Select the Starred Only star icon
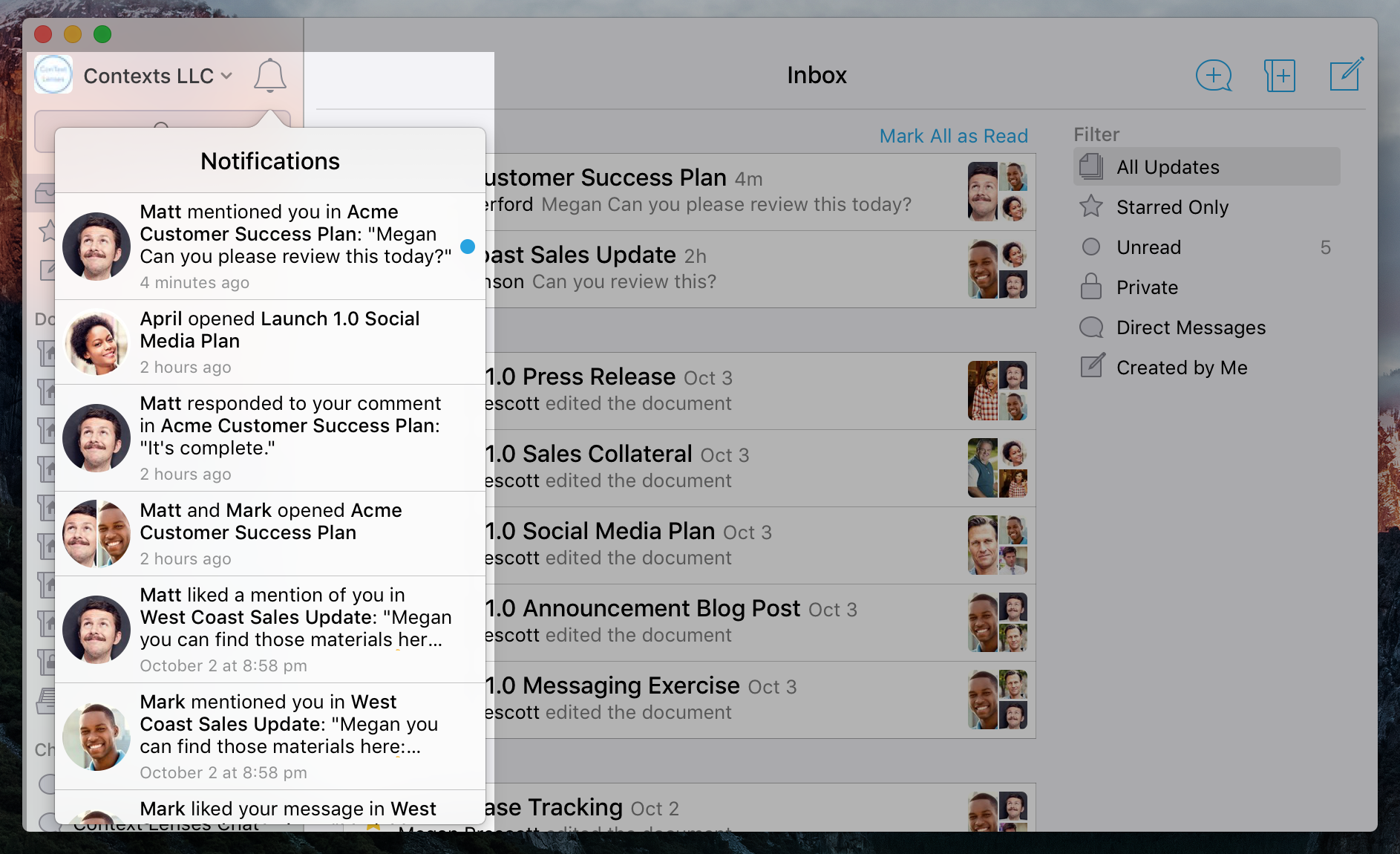This screenshot has height=854, width=1400. tap(1090, 206)
